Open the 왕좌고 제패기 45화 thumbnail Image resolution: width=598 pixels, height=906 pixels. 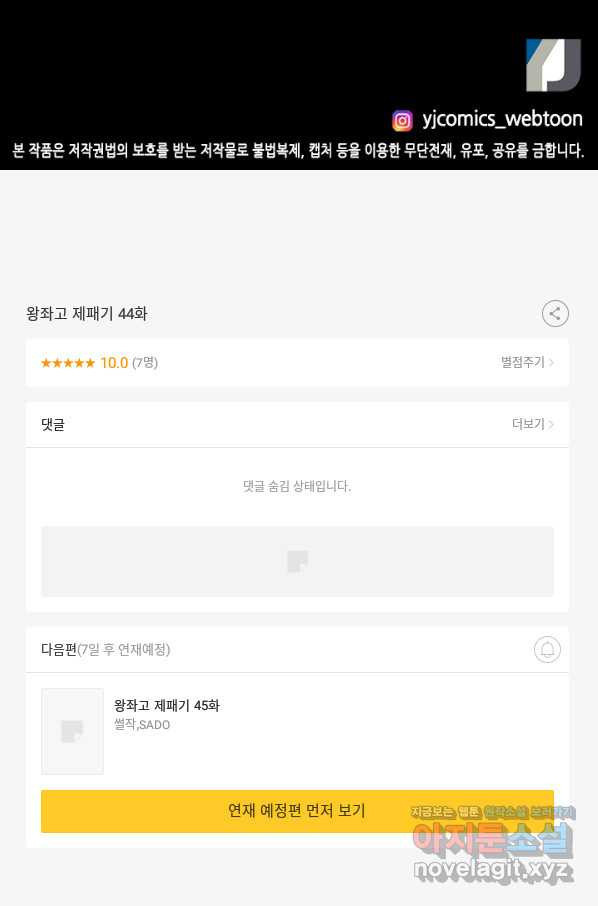pos(72,731)
